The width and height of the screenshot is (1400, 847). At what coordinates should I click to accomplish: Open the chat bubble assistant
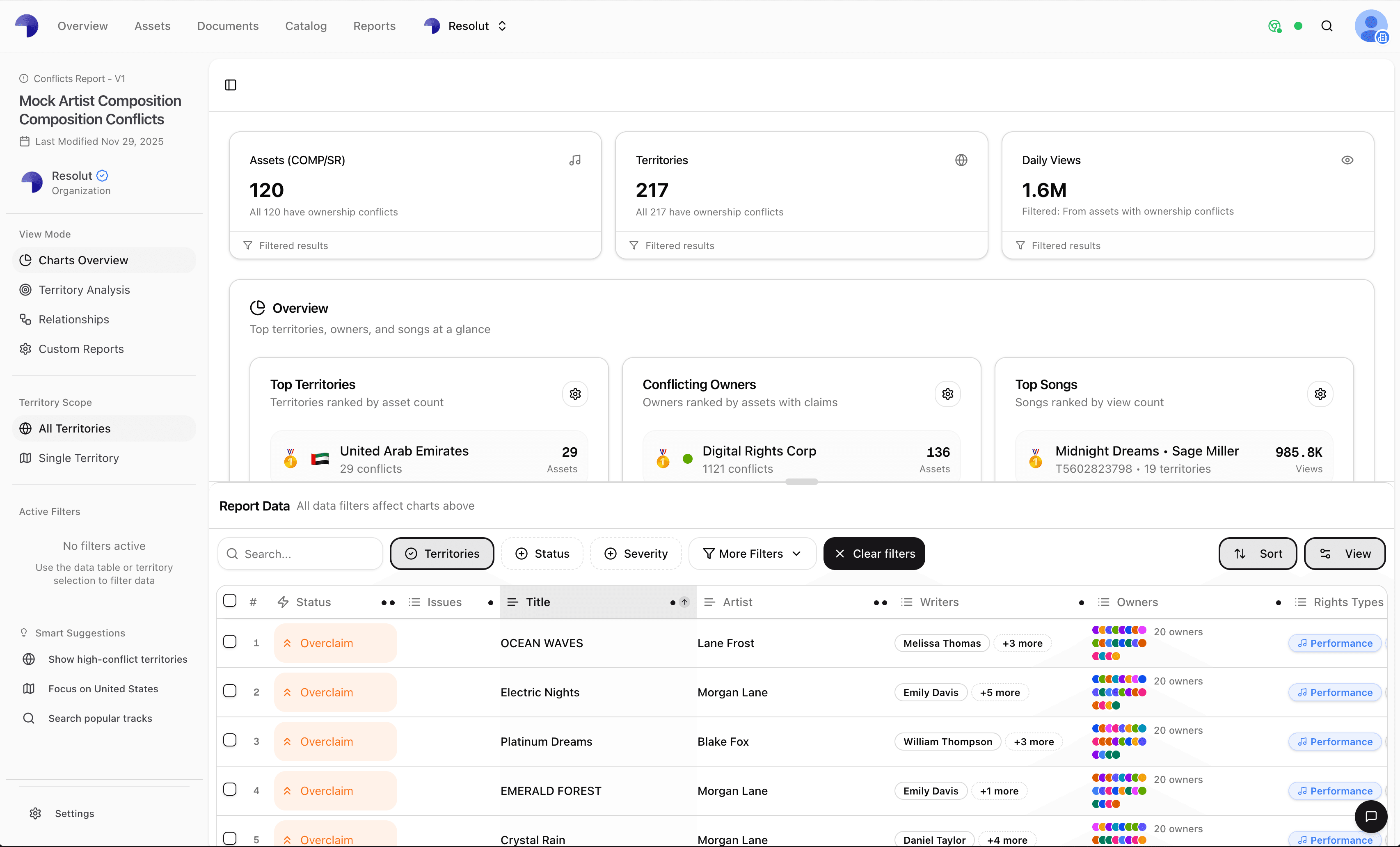1371,817
